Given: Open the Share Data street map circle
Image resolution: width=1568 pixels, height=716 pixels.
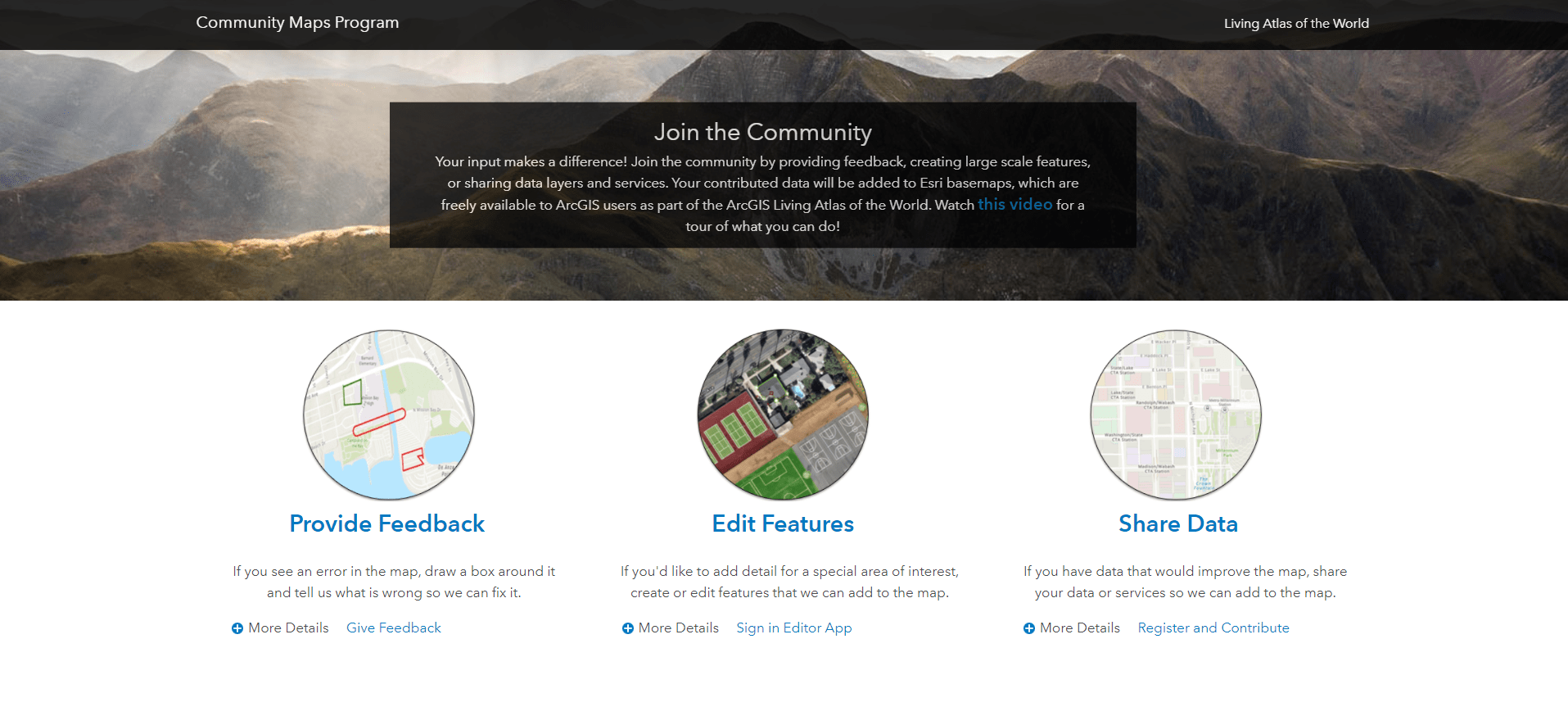Looking at the screenshot, I should (1176, 415).
